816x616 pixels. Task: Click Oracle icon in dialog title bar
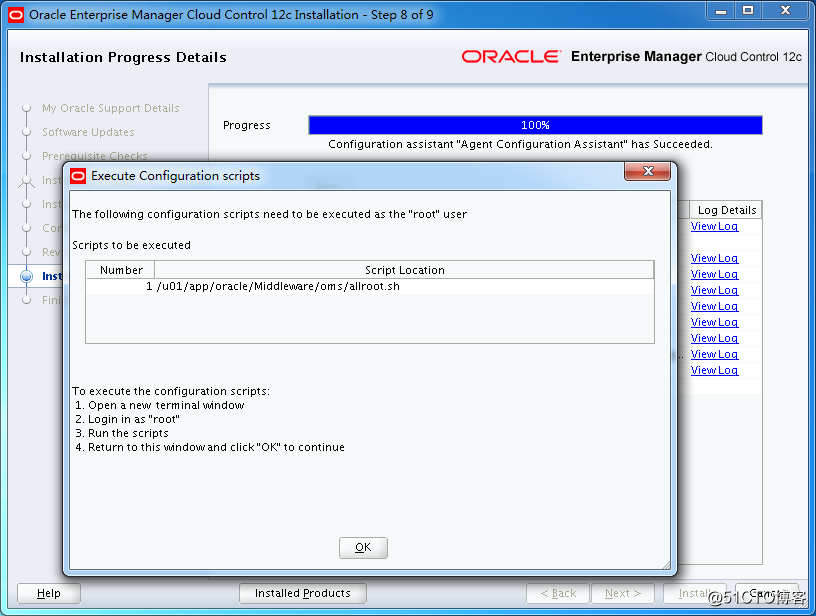[78, 176]
